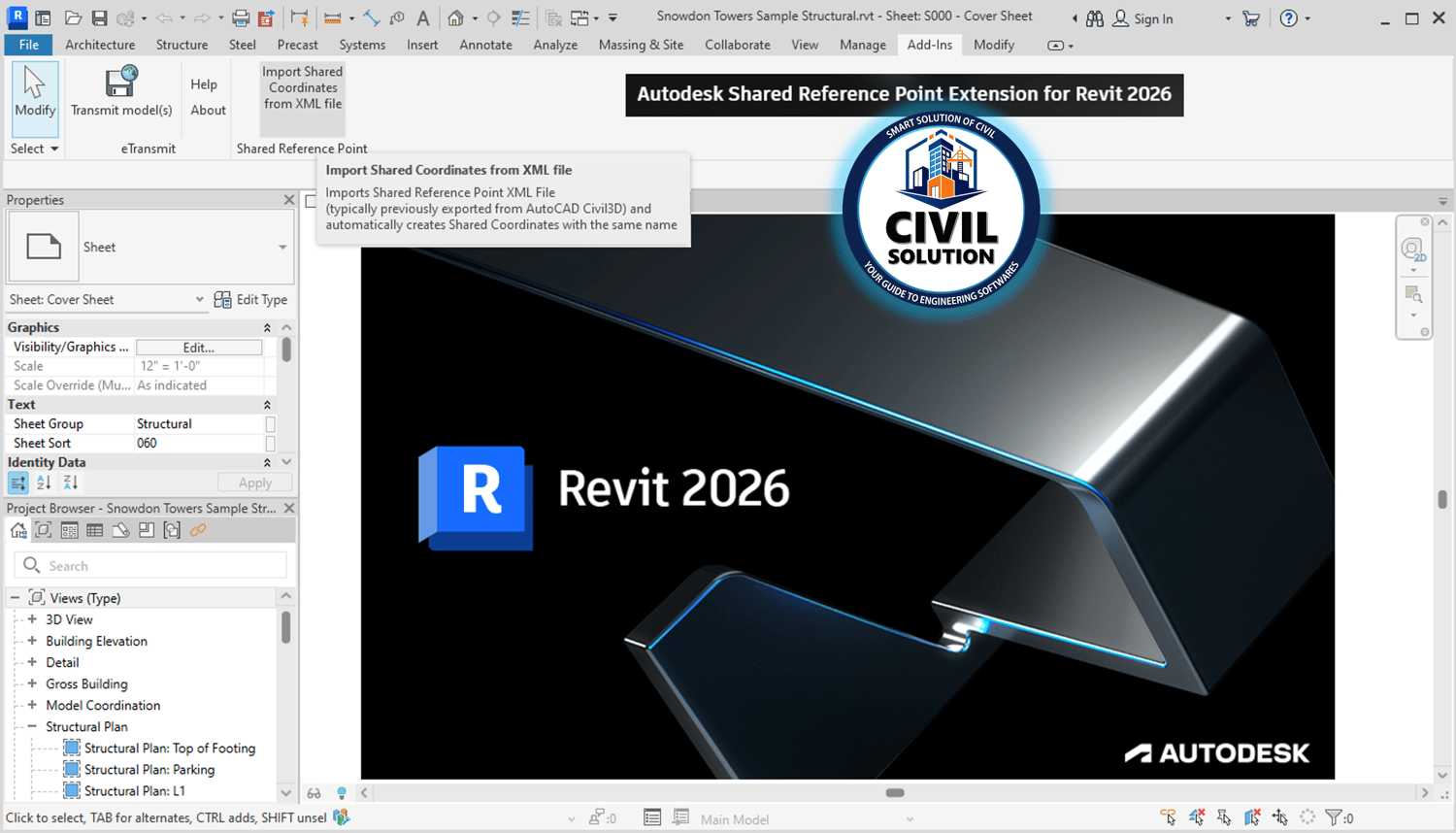Image resolution: width=1456 pixels, height=833 pixels.
Task: Select the Text tool (letter A icon)
Action: click(x=423, y=17)
